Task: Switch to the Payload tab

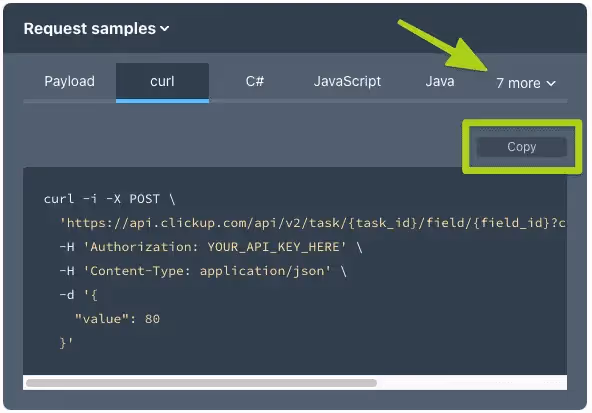Action: pos(69,82)
